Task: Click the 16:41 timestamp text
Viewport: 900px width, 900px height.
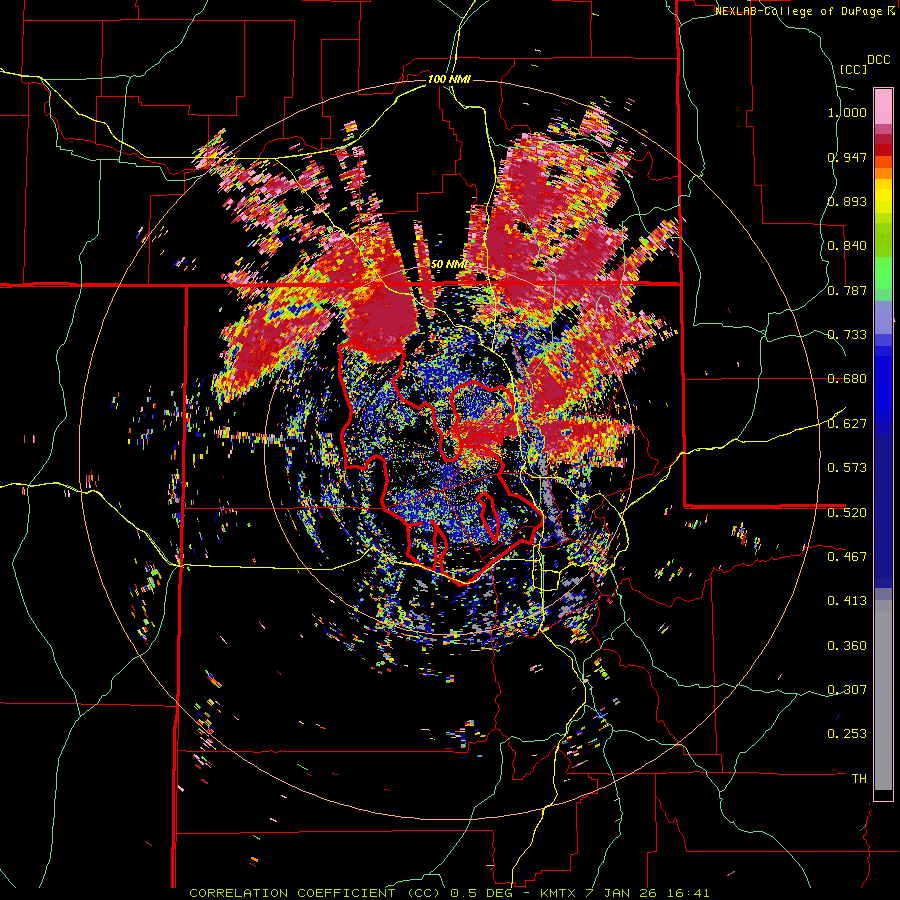Action: coord(689,893)
